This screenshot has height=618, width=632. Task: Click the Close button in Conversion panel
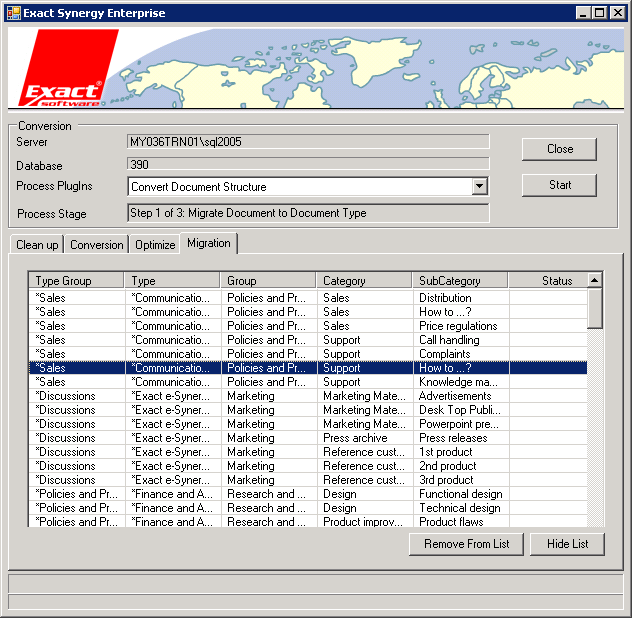point(559,149)
